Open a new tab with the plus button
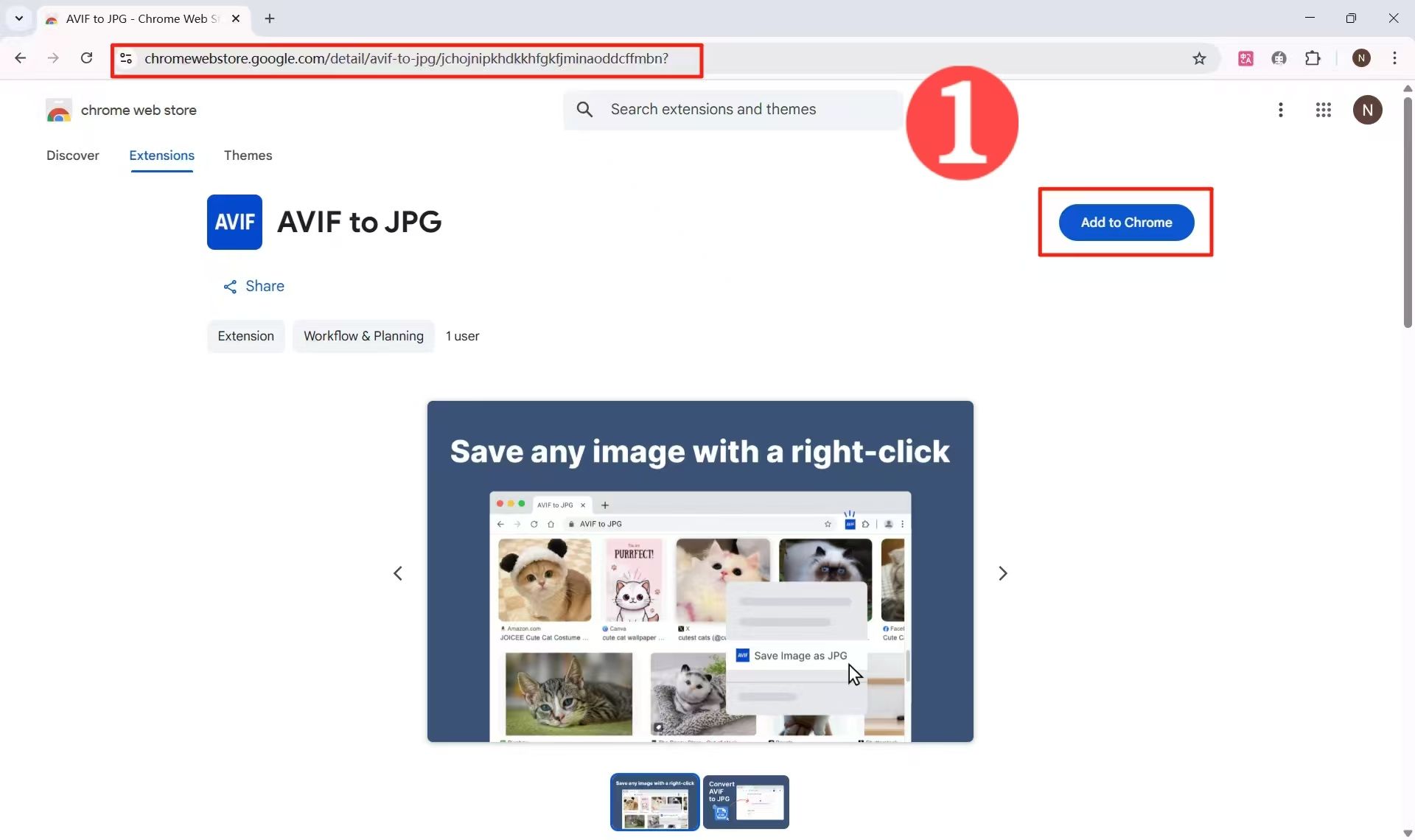This screenshot has width=1415, height=840. [270, 18]
